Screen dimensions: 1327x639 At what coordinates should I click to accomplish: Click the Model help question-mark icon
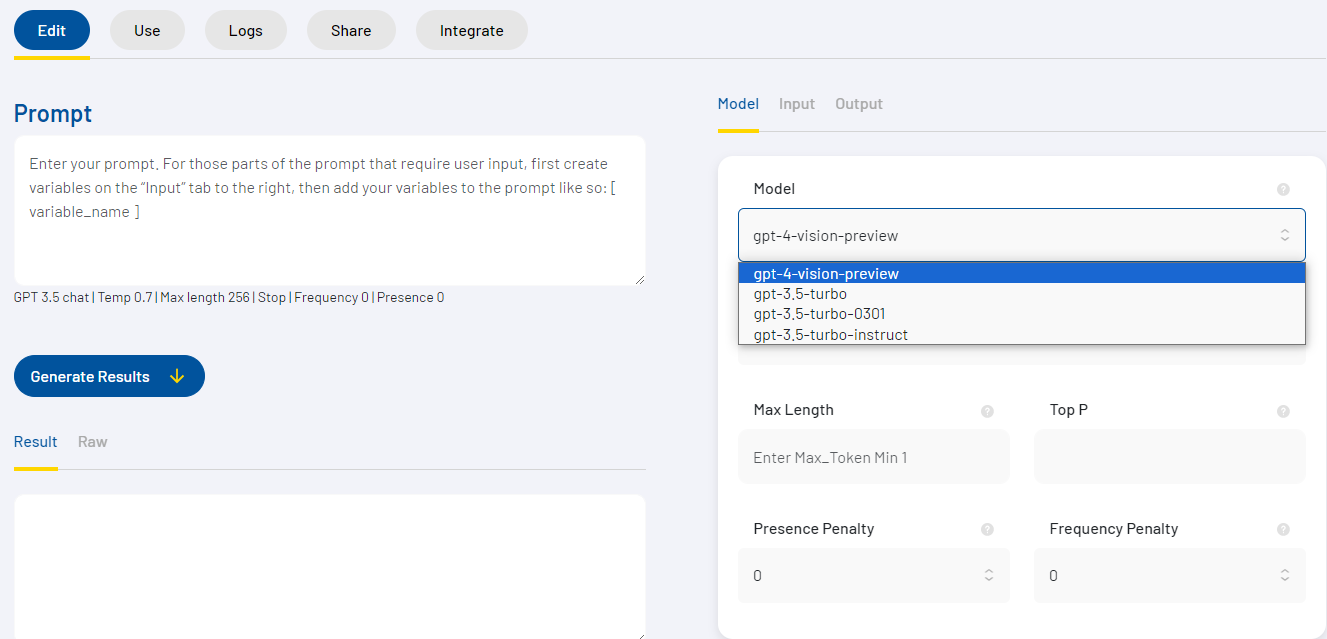[x=1283, y=190]
